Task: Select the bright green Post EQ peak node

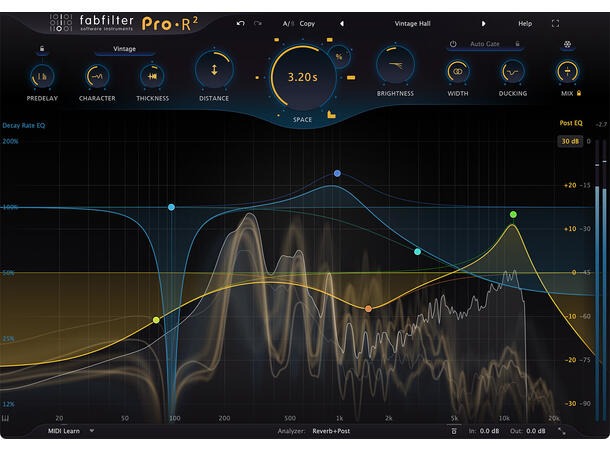Action: click(513, 214)
